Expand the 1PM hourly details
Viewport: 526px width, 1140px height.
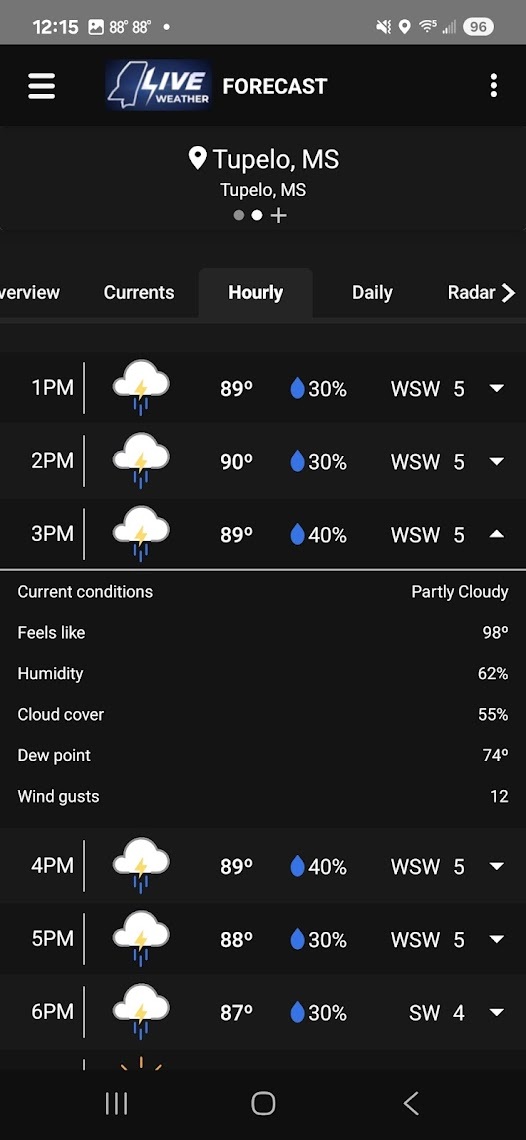tap(497, 388)
